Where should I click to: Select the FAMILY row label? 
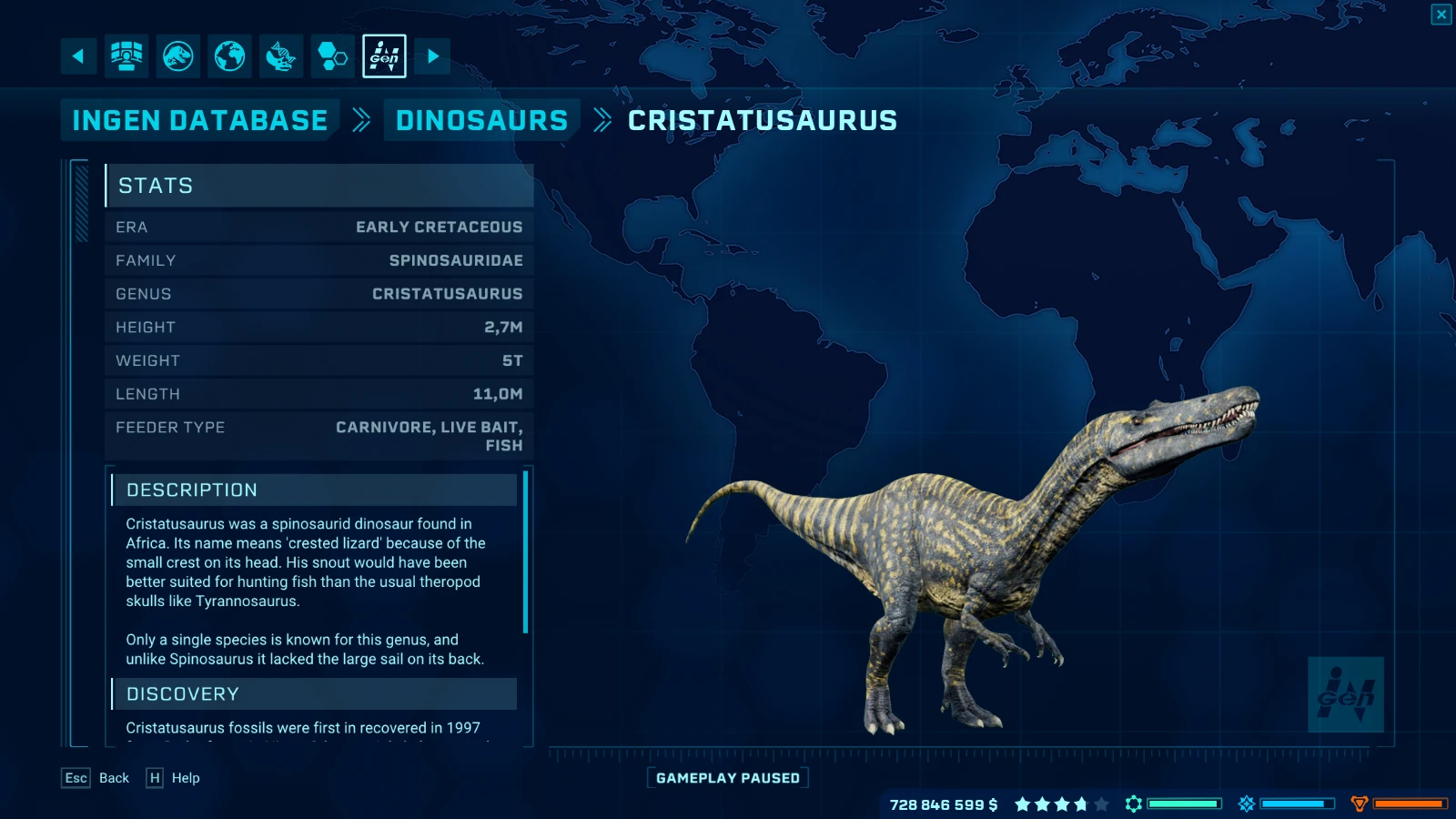point(146,261)
